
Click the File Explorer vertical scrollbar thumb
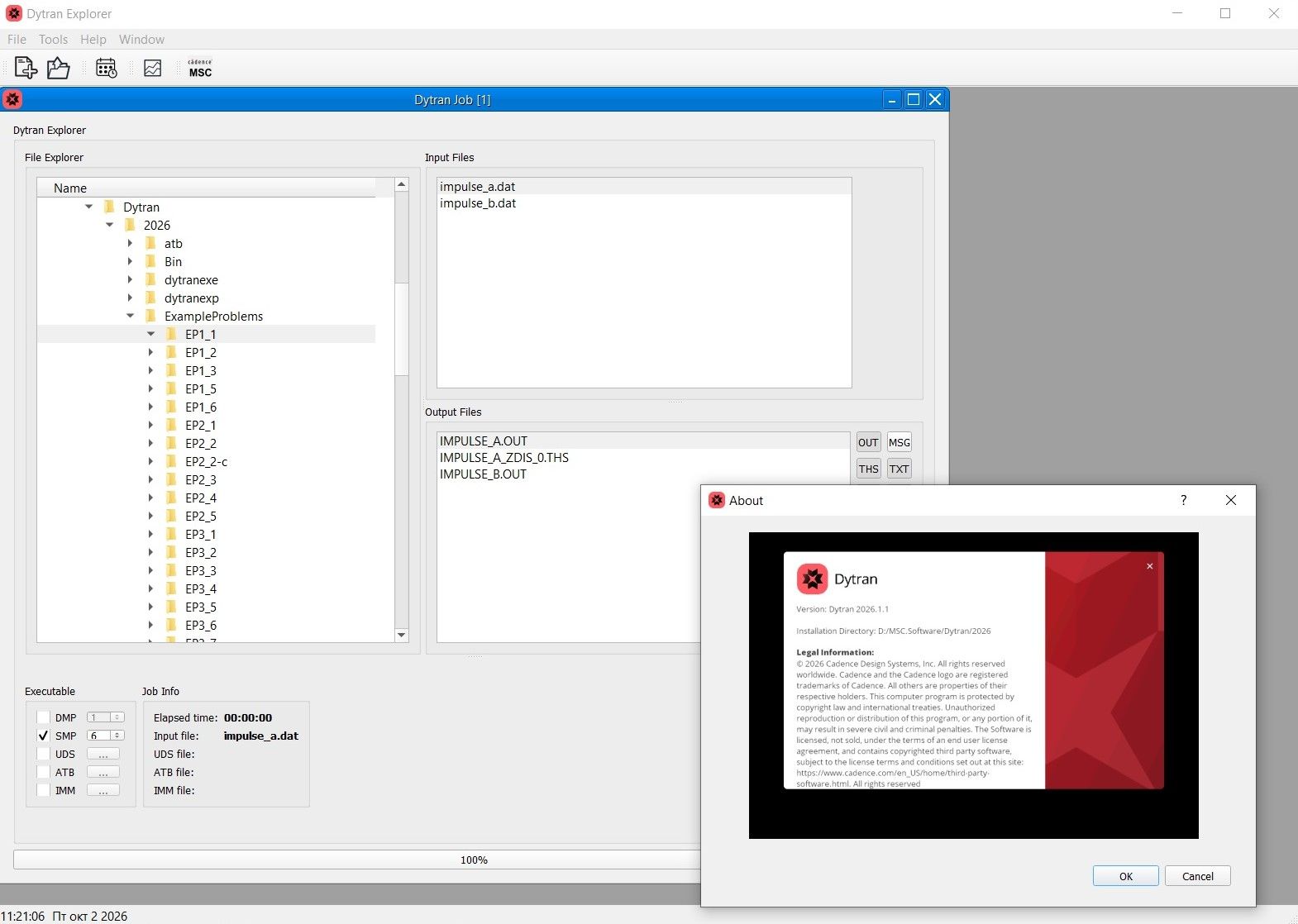coord(402,329)
